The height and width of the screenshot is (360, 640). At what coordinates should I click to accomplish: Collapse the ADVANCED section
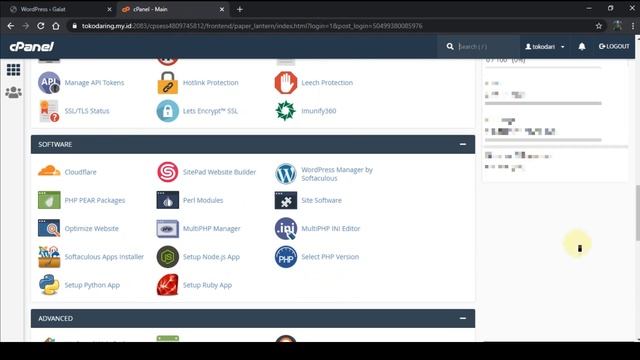pyautogui.click(x=463, y=318)
